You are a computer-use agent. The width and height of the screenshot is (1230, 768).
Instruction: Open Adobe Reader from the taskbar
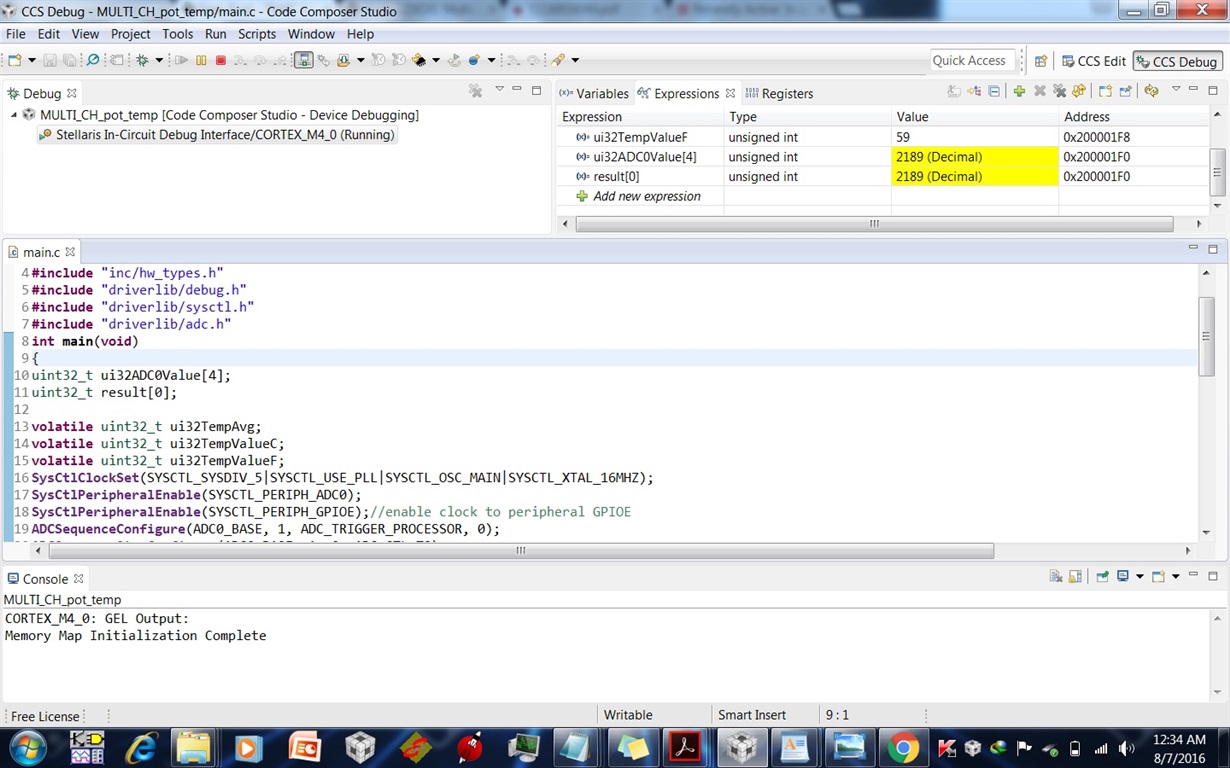685,748
